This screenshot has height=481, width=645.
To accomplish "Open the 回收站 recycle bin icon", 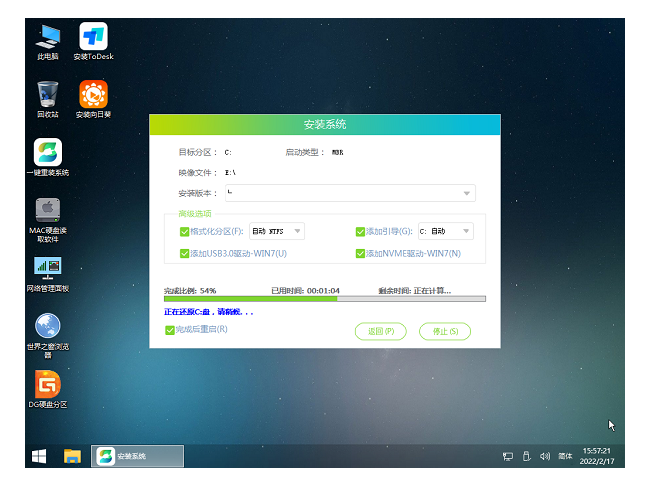I will (47, 95).
